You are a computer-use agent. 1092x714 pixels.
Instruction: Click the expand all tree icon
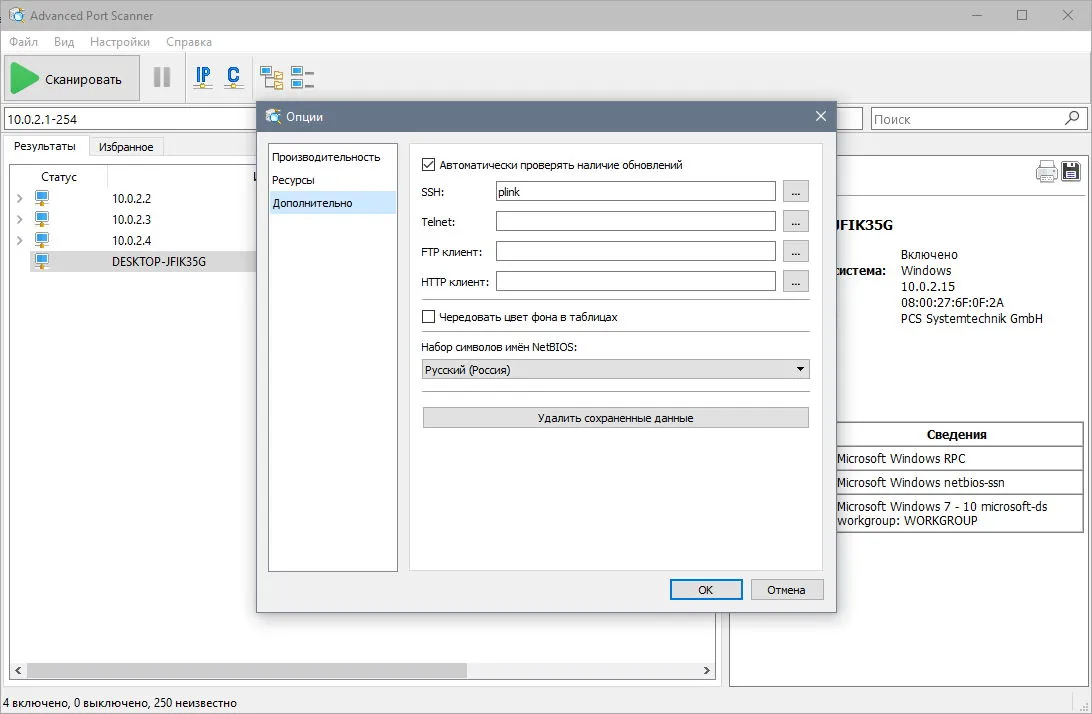tap(271, 77)
